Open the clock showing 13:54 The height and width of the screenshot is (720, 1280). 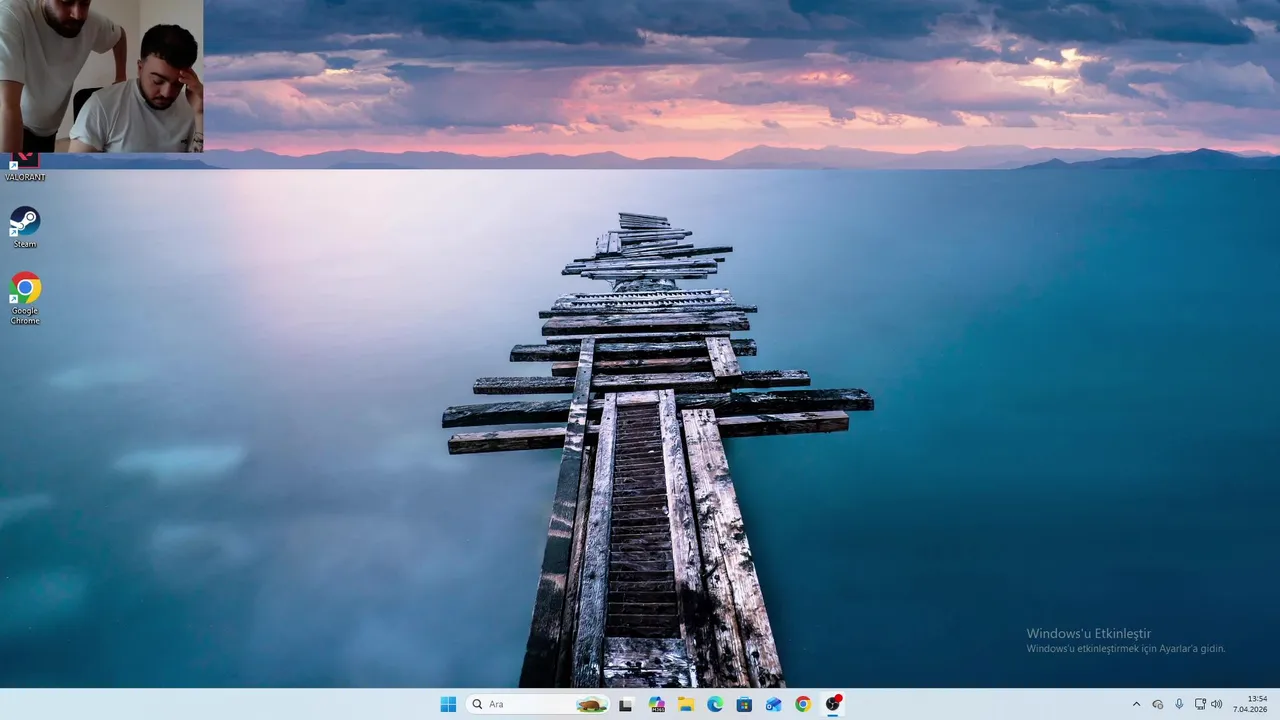1250,704
